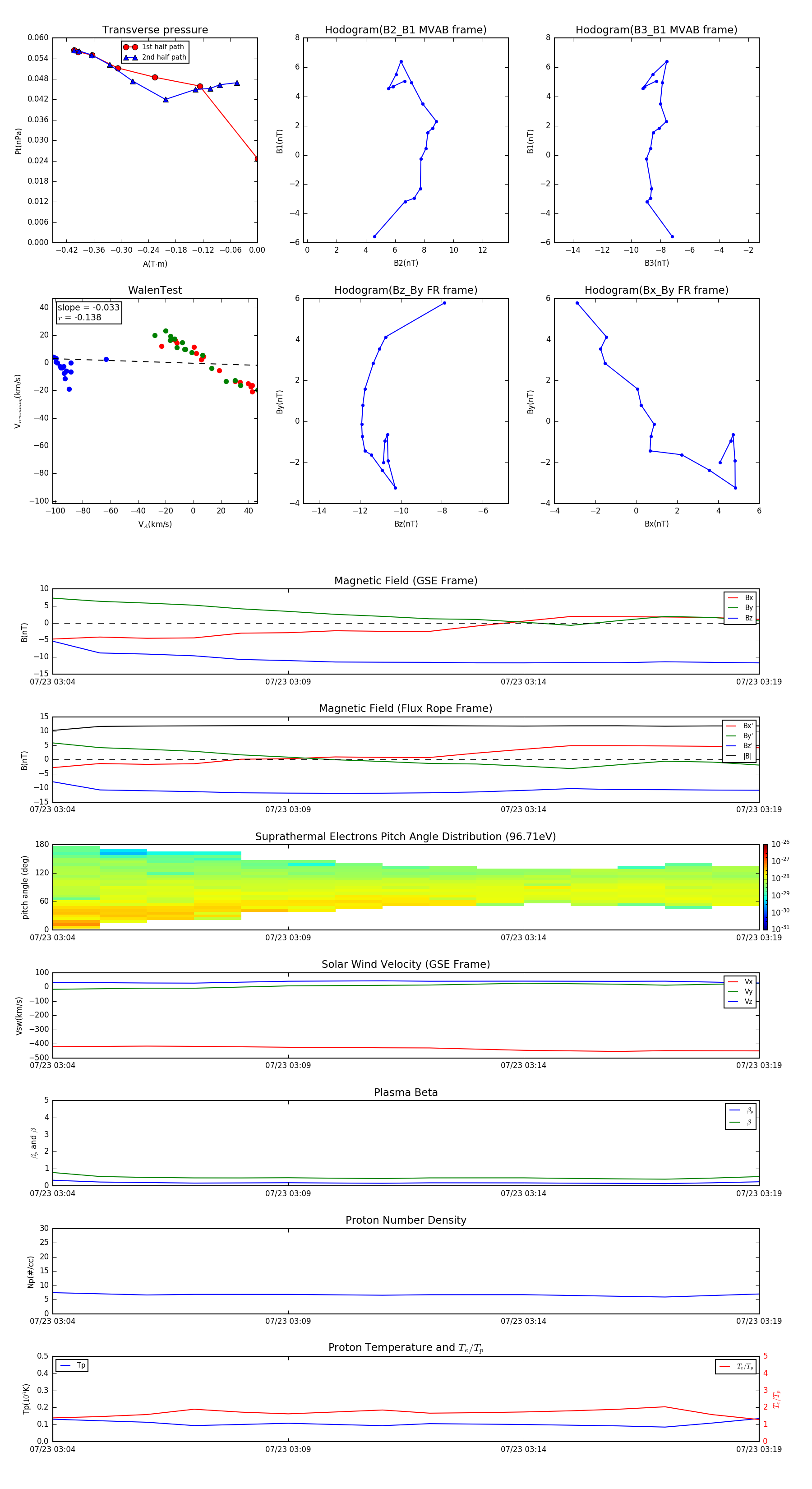Click the Proton Temperature and Te/Tp title
812x1489 pixels.
coord(406,1348)
